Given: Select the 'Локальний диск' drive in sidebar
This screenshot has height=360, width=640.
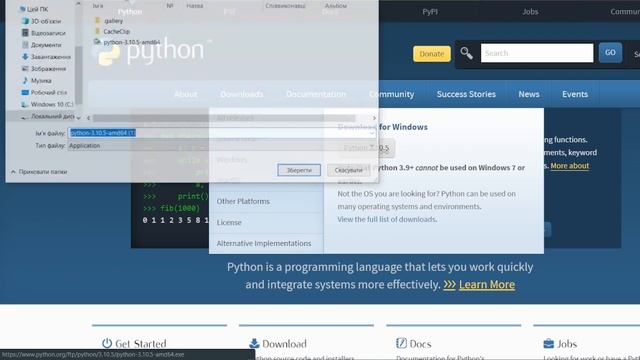Looking at the screenshot, I should pos(48,116).
